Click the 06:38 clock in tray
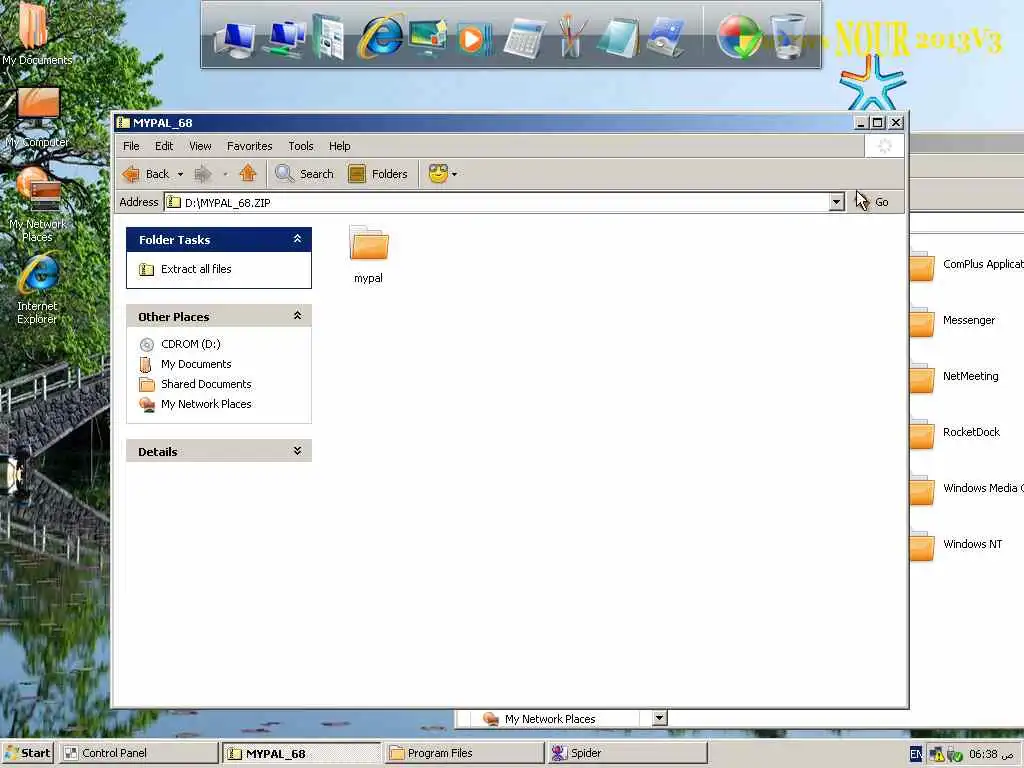This screenshot has width=1024, height=768. pyautogui.click(x=984, y=754)
